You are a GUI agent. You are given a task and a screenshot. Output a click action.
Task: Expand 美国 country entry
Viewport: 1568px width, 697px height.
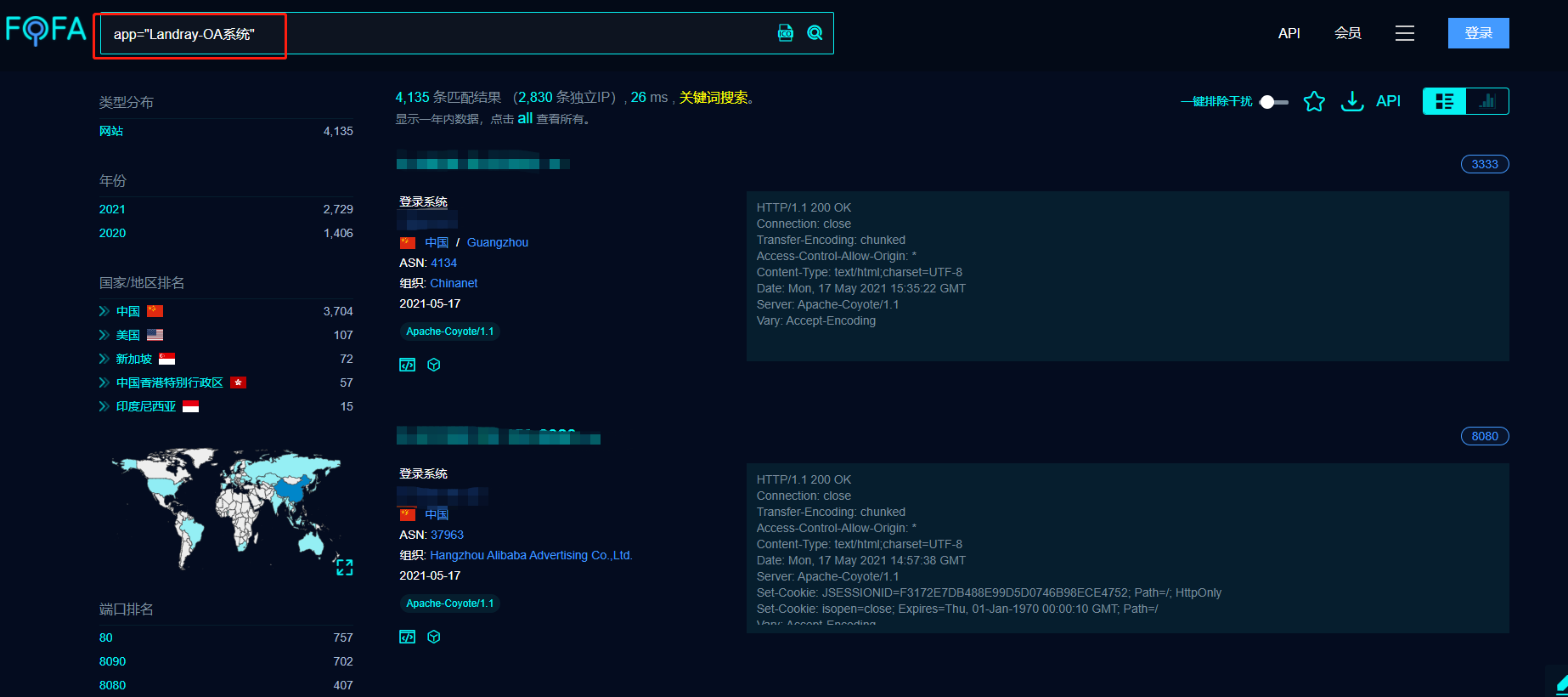(104, 335)
